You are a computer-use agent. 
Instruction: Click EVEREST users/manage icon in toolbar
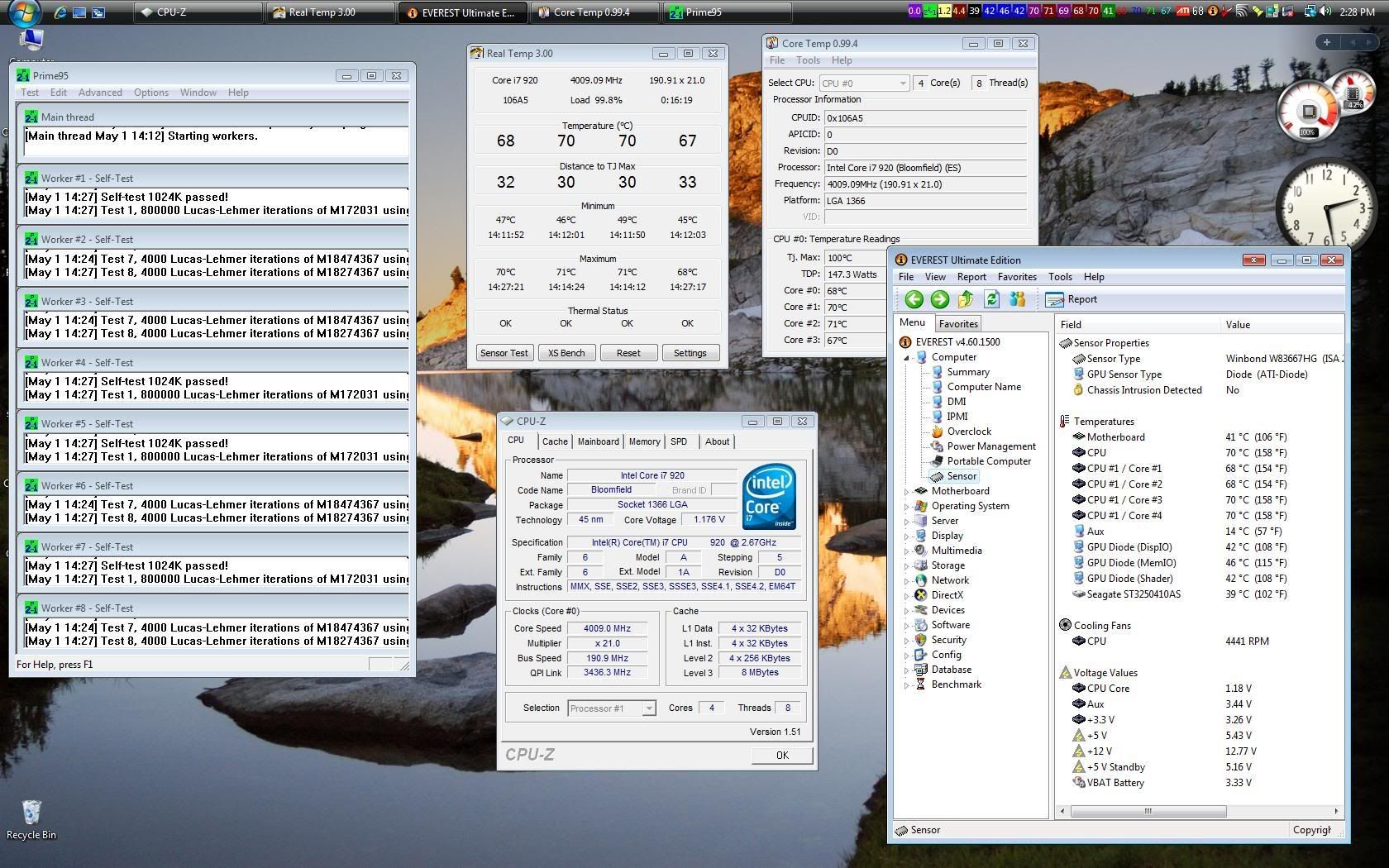[x=1017, y=299]
